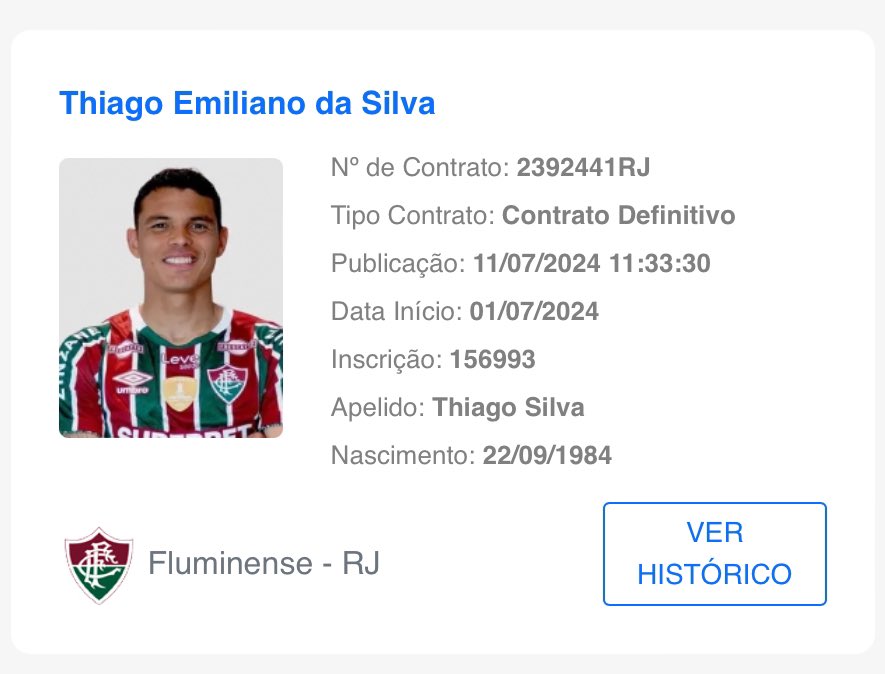
Task: Select the Fluminense - RJ club name
Action: click(264, 564)
